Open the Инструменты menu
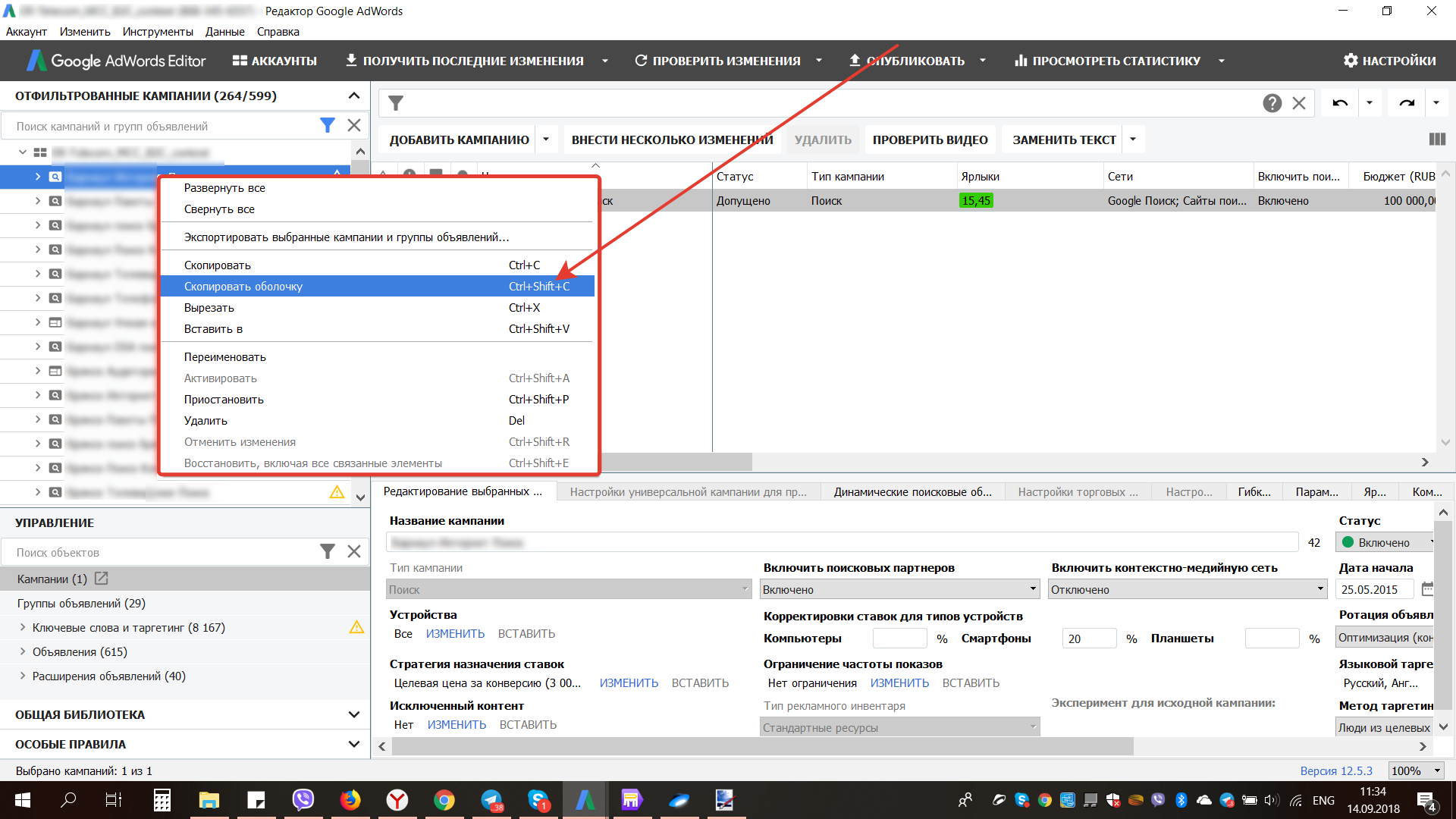 click(158, 32)
